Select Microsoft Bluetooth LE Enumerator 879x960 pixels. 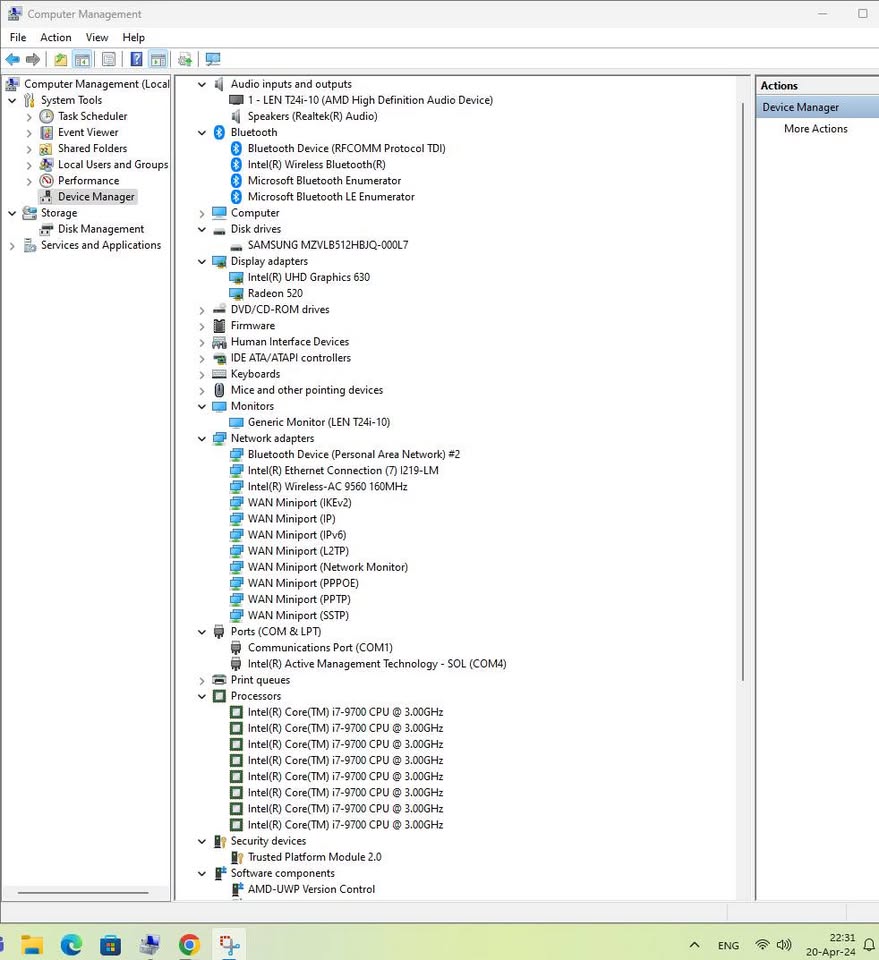pyautogui.click(x=331, y=197)
